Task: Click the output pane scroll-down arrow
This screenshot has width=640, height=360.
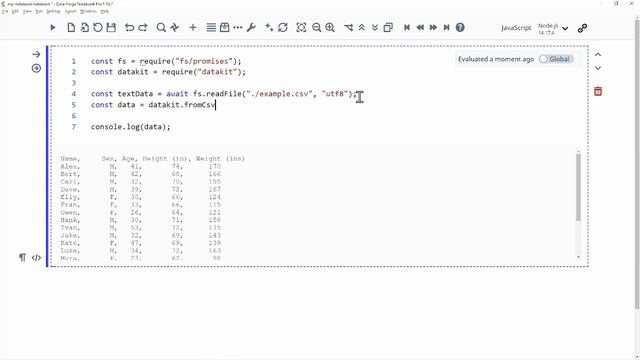Action: point(578,257)
